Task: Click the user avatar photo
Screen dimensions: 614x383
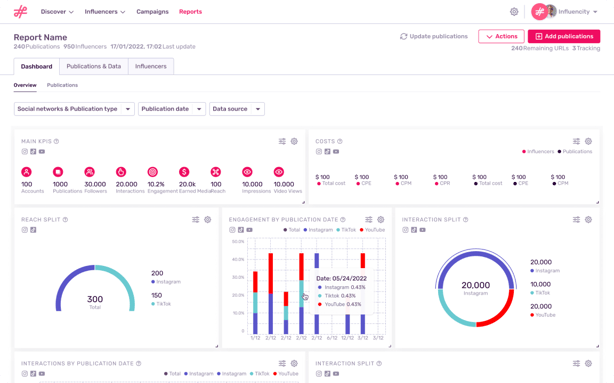Action: (x=551, y=11)
